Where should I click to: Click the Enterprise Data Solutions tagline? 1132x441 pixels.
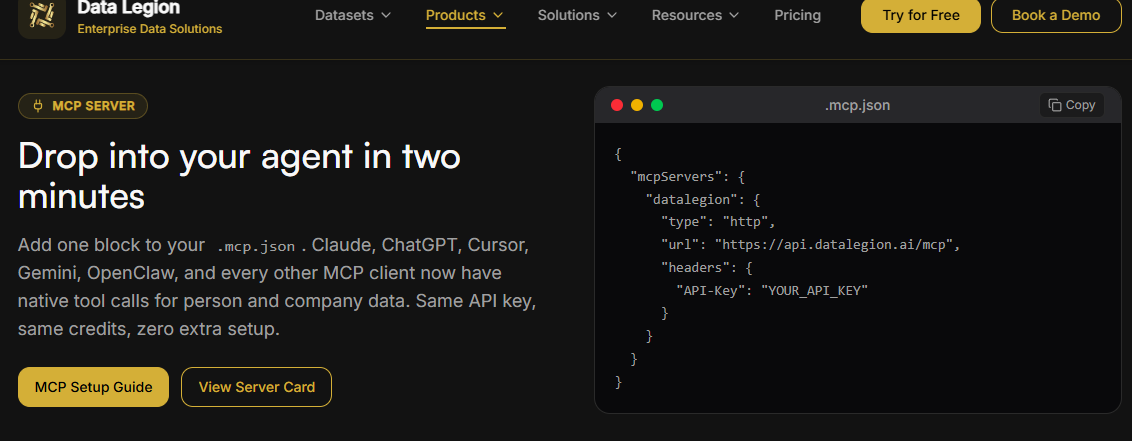pos(149,29)
